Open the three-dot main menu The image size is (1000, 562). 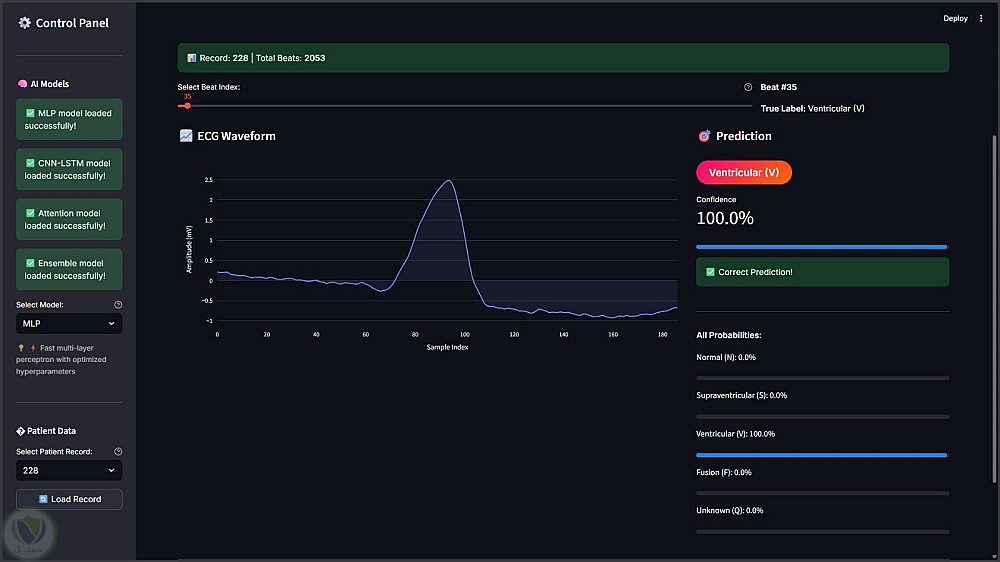[981, 18]
